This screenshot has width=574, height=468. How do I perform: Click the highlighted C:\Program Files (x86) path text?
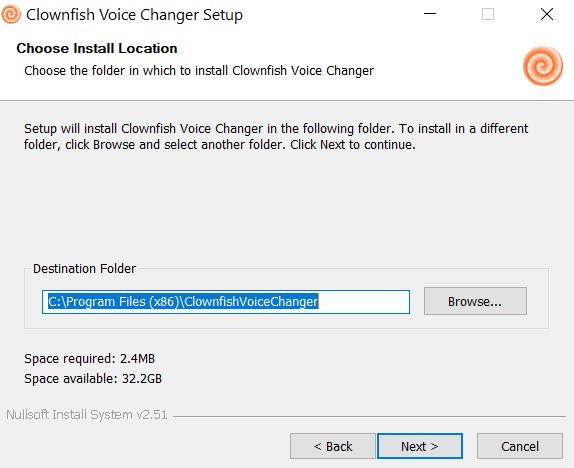point(183,301)
